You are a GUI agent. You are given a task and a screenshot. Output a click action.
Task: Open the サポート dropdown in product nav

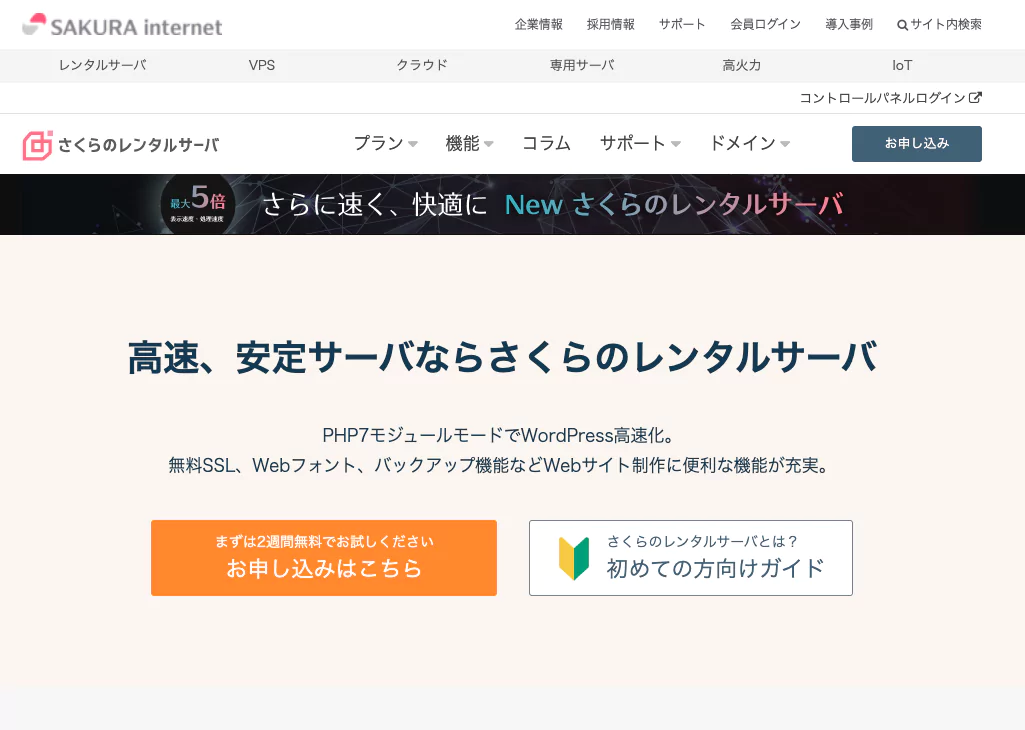click(x=640, y=144)
